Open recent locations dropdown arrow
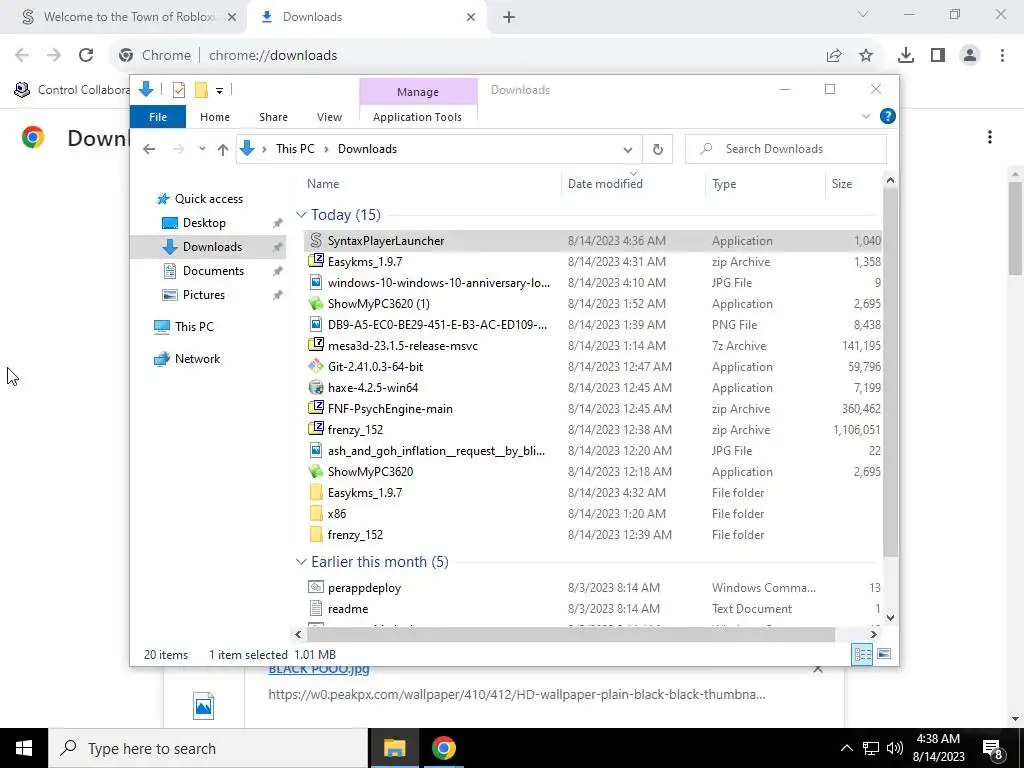The width and height of the screenshot is (1024, 768). (202, 149)
